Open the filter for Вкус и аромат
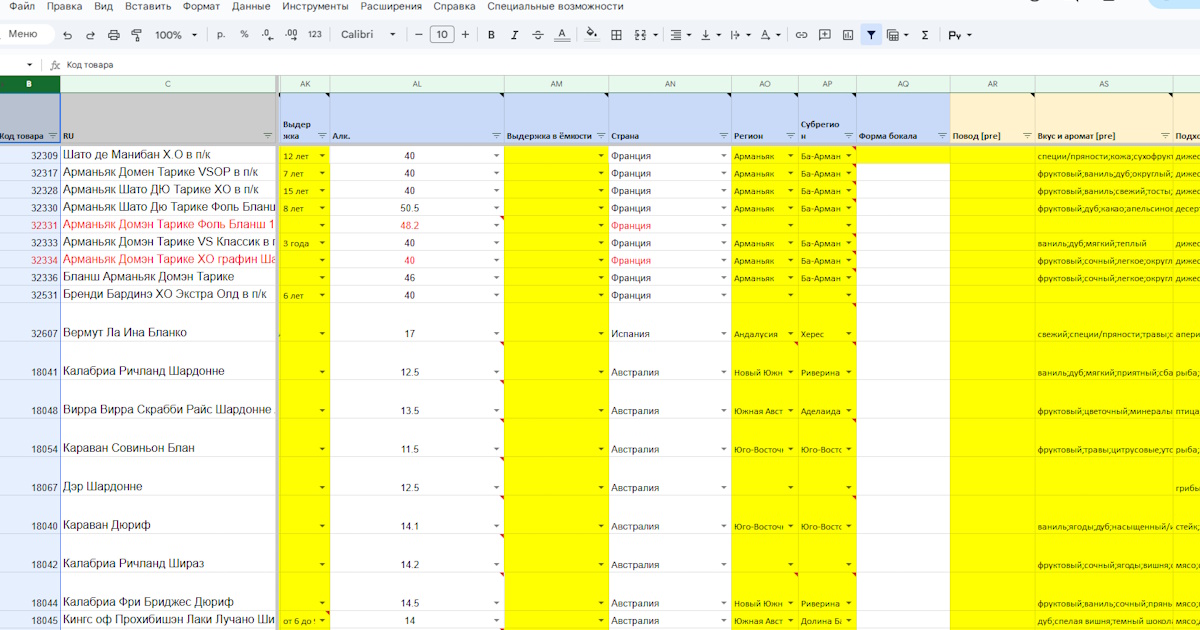The height and width of the screenshot is (630, 1200). [1165, 135]
